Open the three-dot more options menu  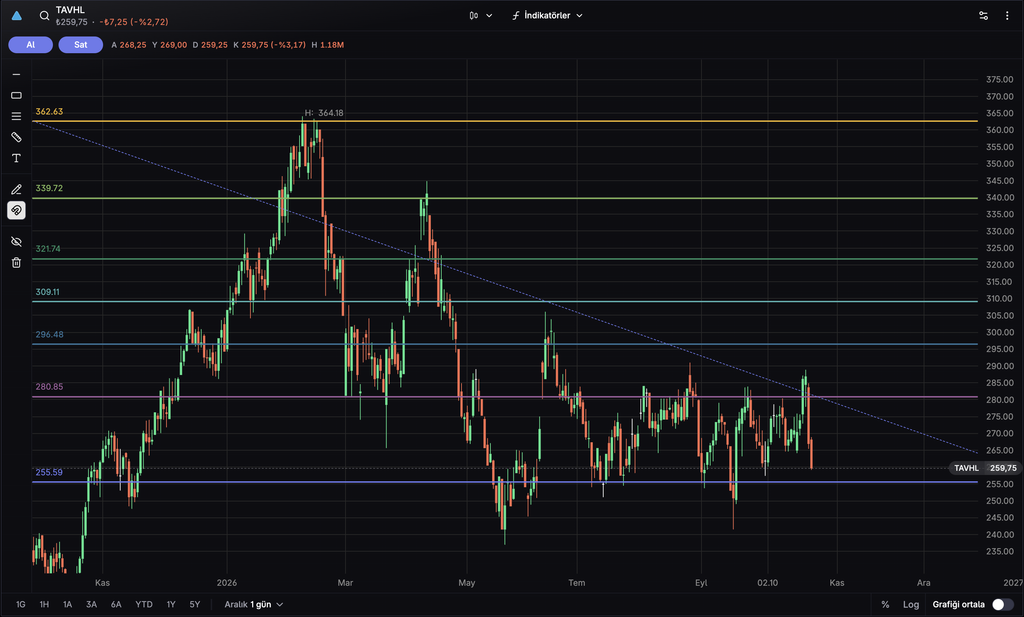pyautogui.click(x=1007, y=16)
